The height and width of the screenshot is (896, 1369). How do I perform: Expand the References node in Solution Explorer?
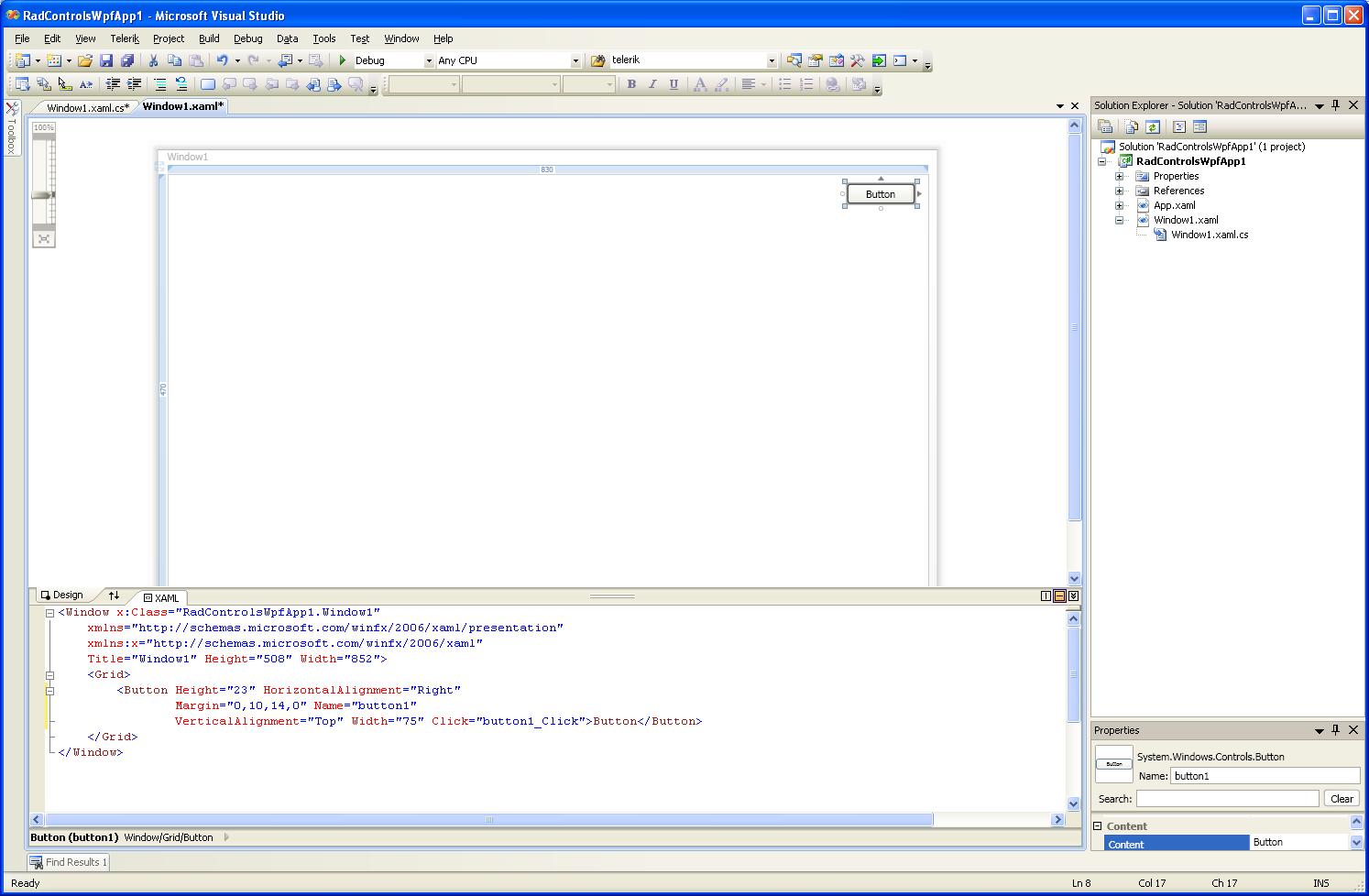[x=1119, y=191]
